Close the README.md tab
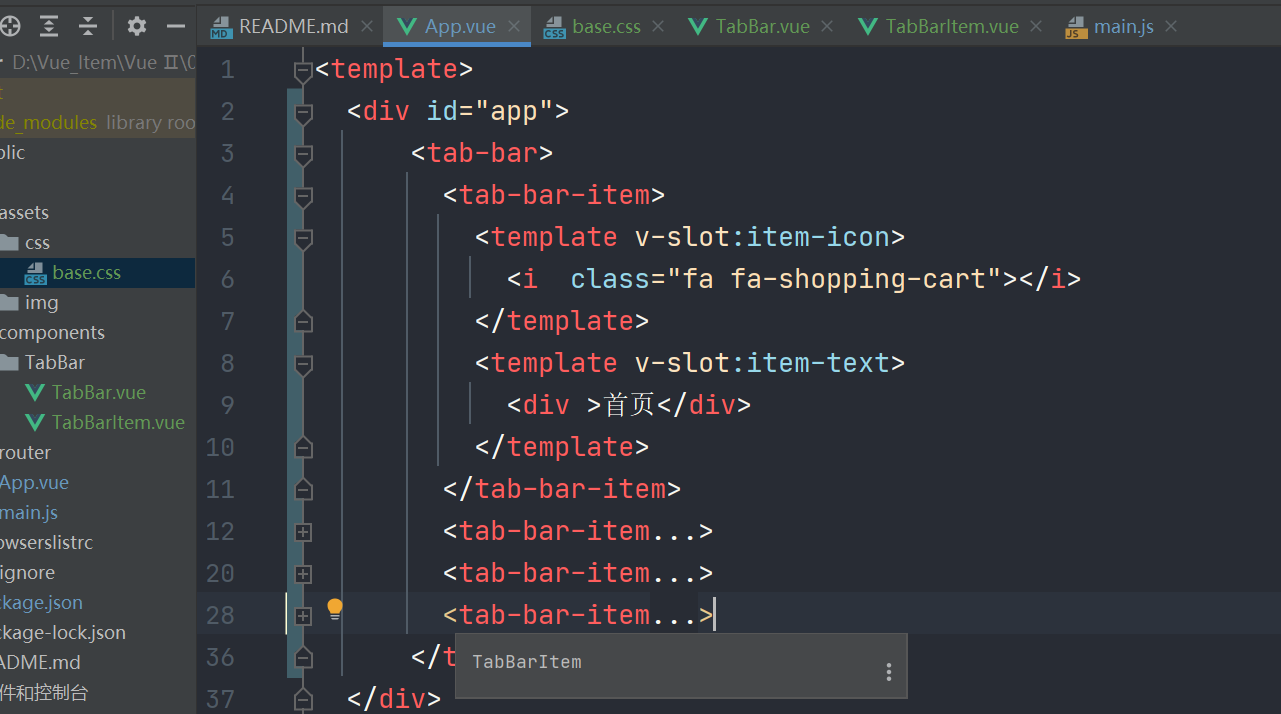 pyautogui.click(x=366, y=27)
